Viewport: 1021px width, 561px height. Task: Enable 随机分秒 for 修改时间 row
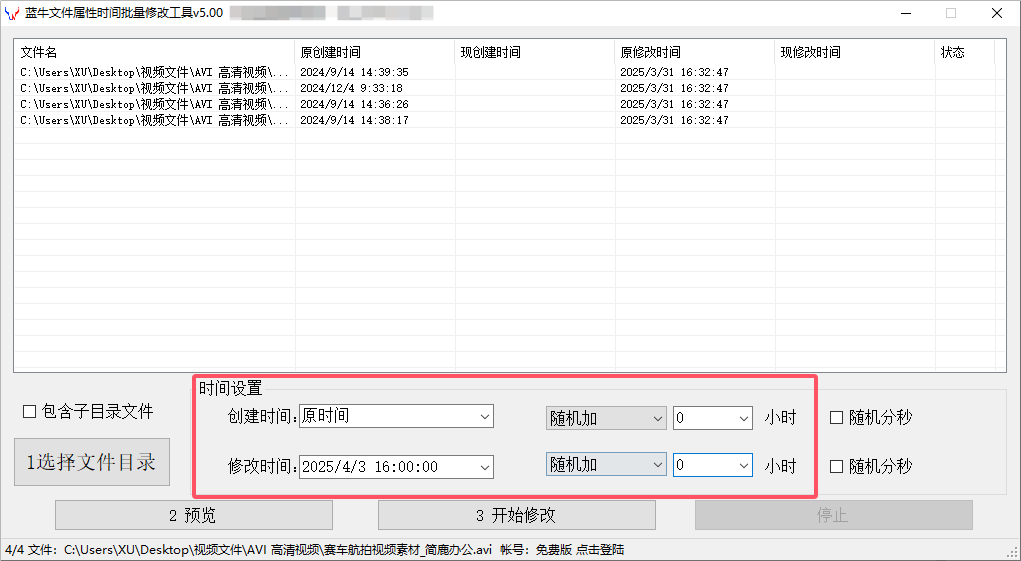[871, 466]
